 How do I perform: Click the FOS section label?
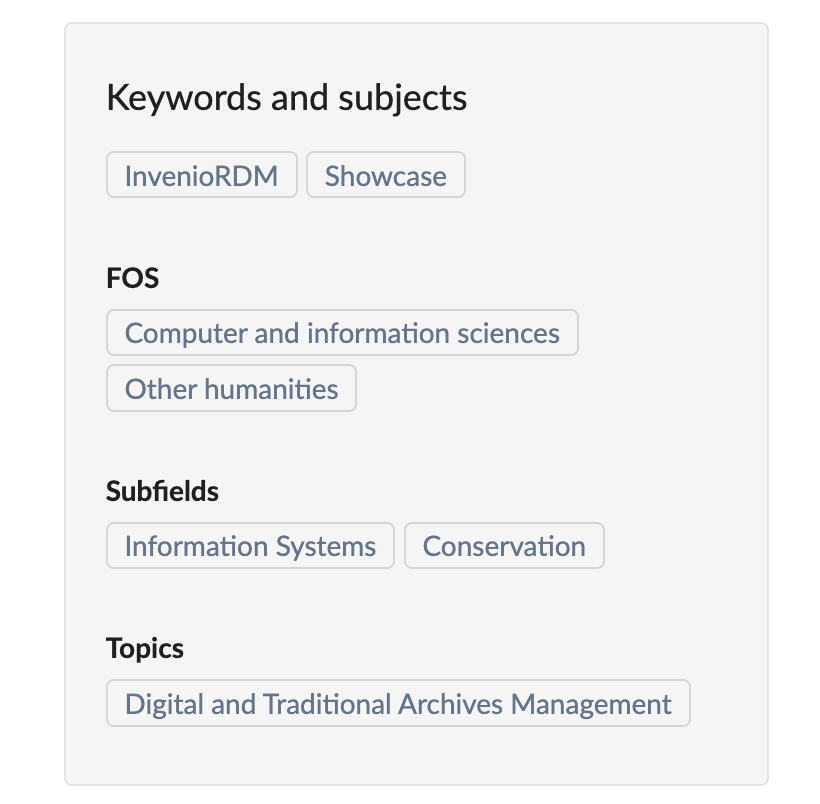pyautogui.click(x=132, y=277)
